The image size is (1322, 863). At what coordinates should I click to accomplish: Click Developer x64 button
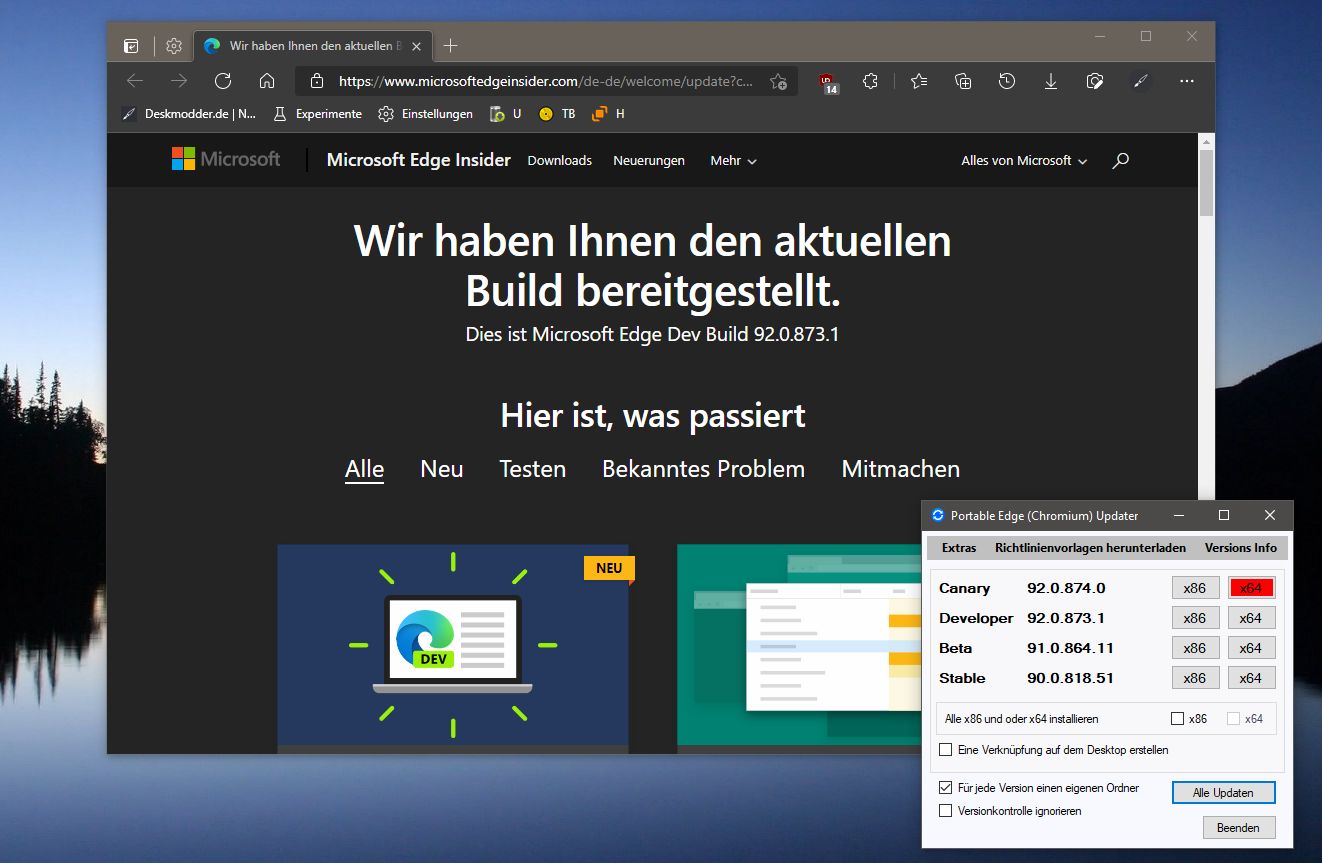coord(1251,618)
